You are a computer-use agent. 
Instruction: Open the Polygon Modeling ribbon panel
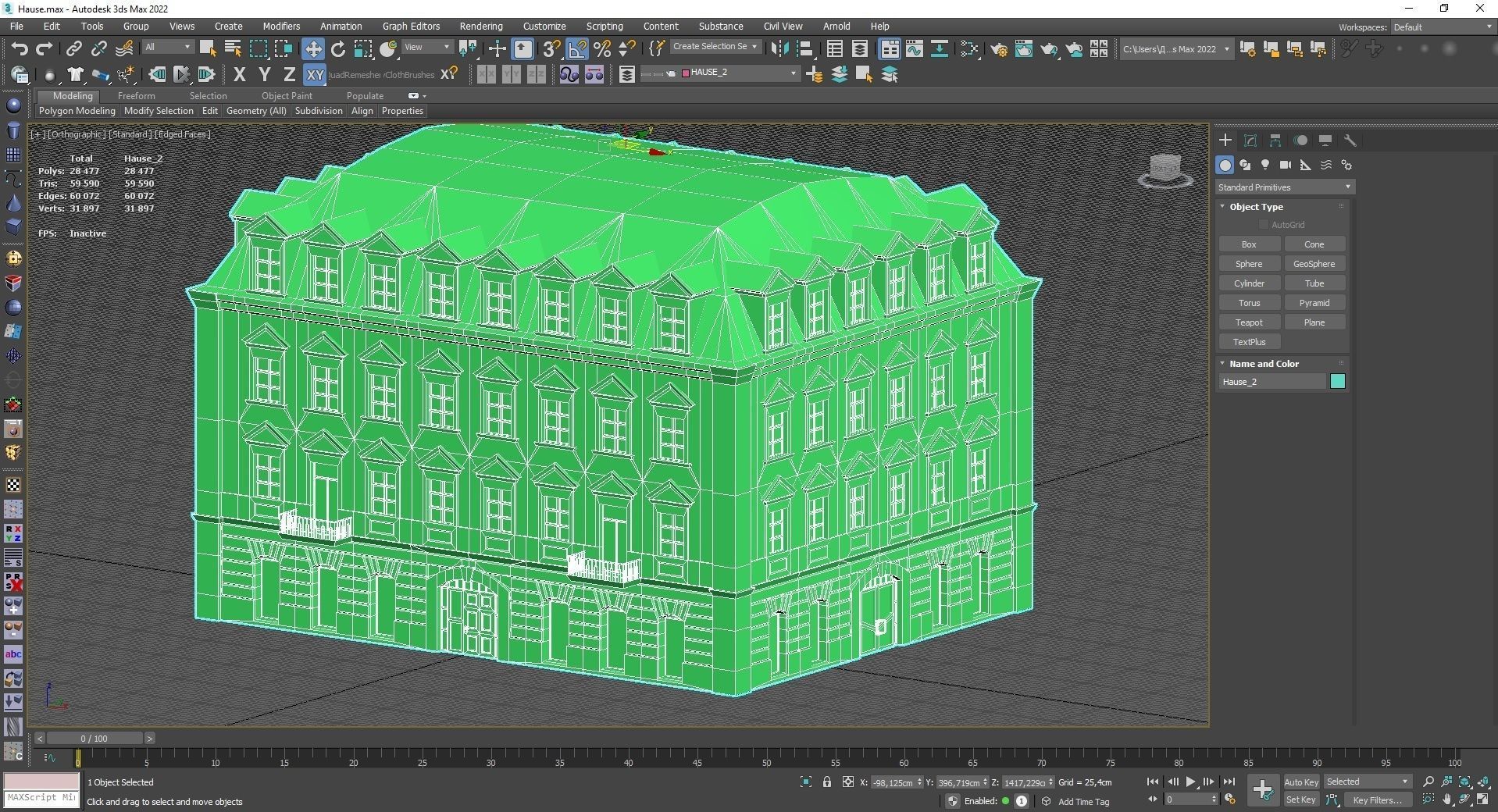tap(77, 111)
